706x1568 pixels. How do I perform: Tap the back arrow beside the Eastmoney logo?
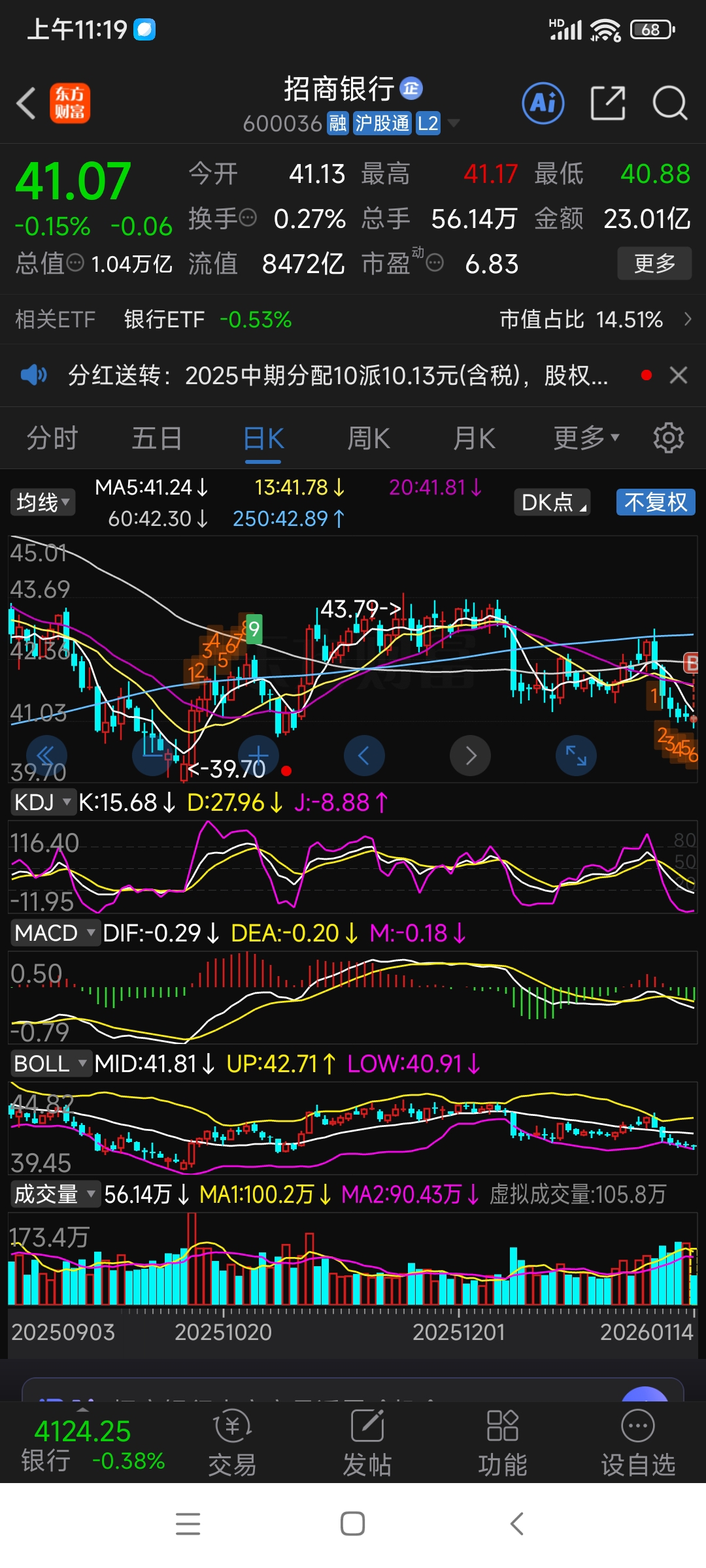pyautogui.click(x=26, y=103)
